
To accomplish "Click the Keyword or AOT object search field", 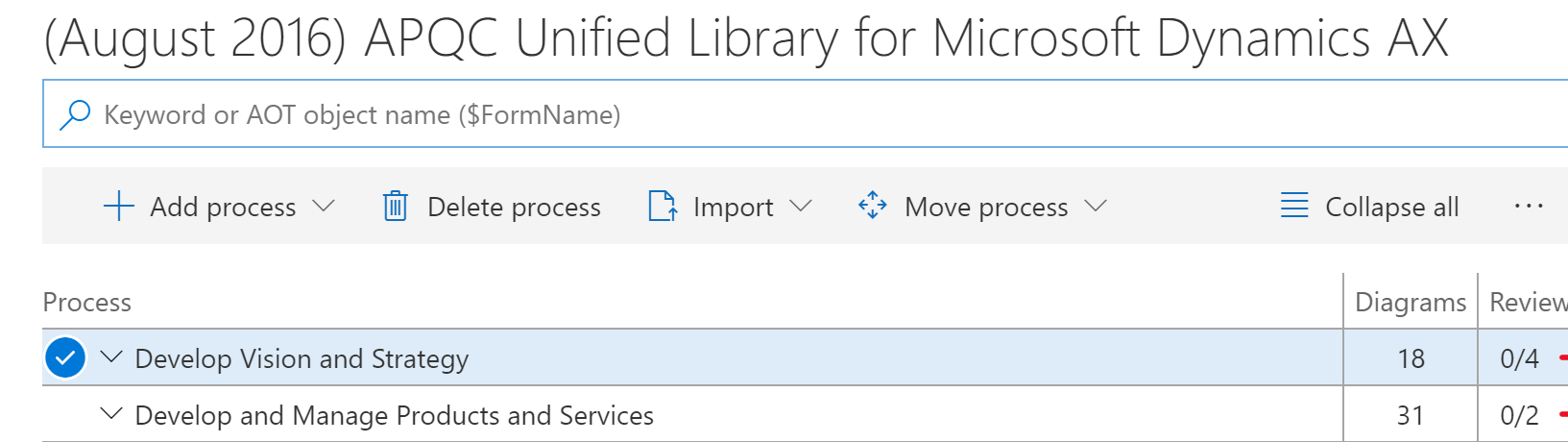I will click(805, 114).
